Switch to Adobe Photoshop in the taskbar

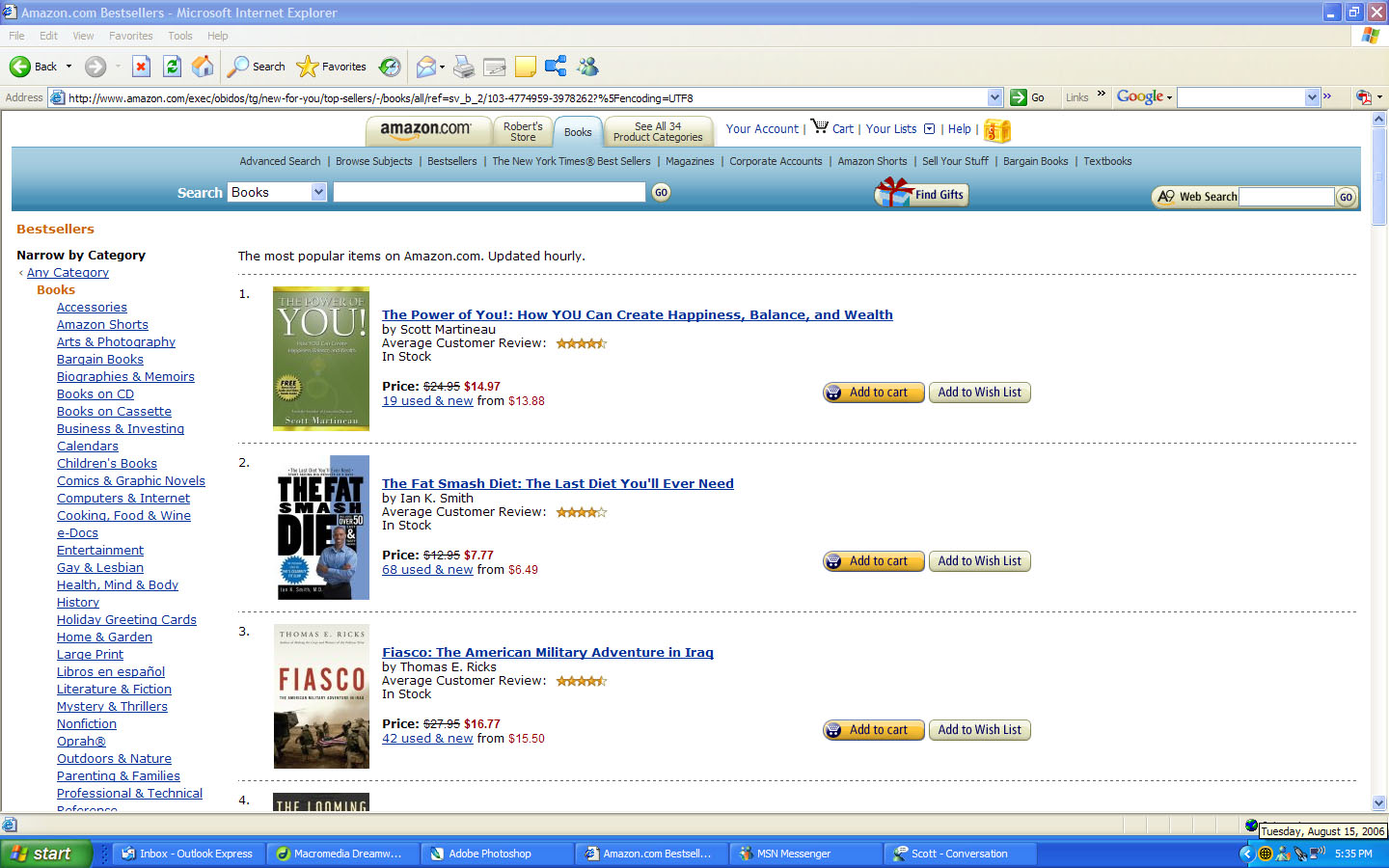[x=497, y=854]
